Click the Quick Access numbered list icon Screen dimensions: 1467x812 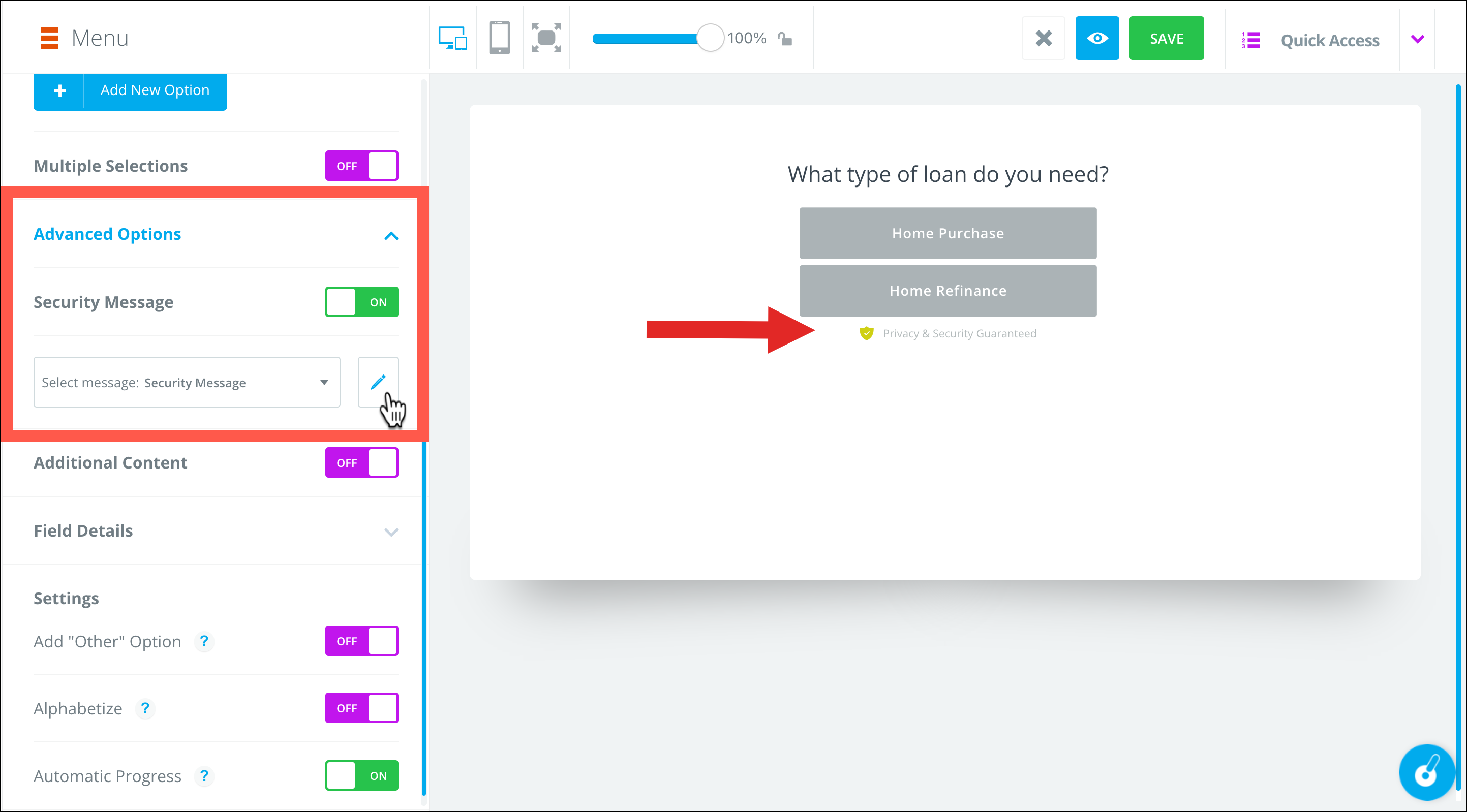(1251, 41)
